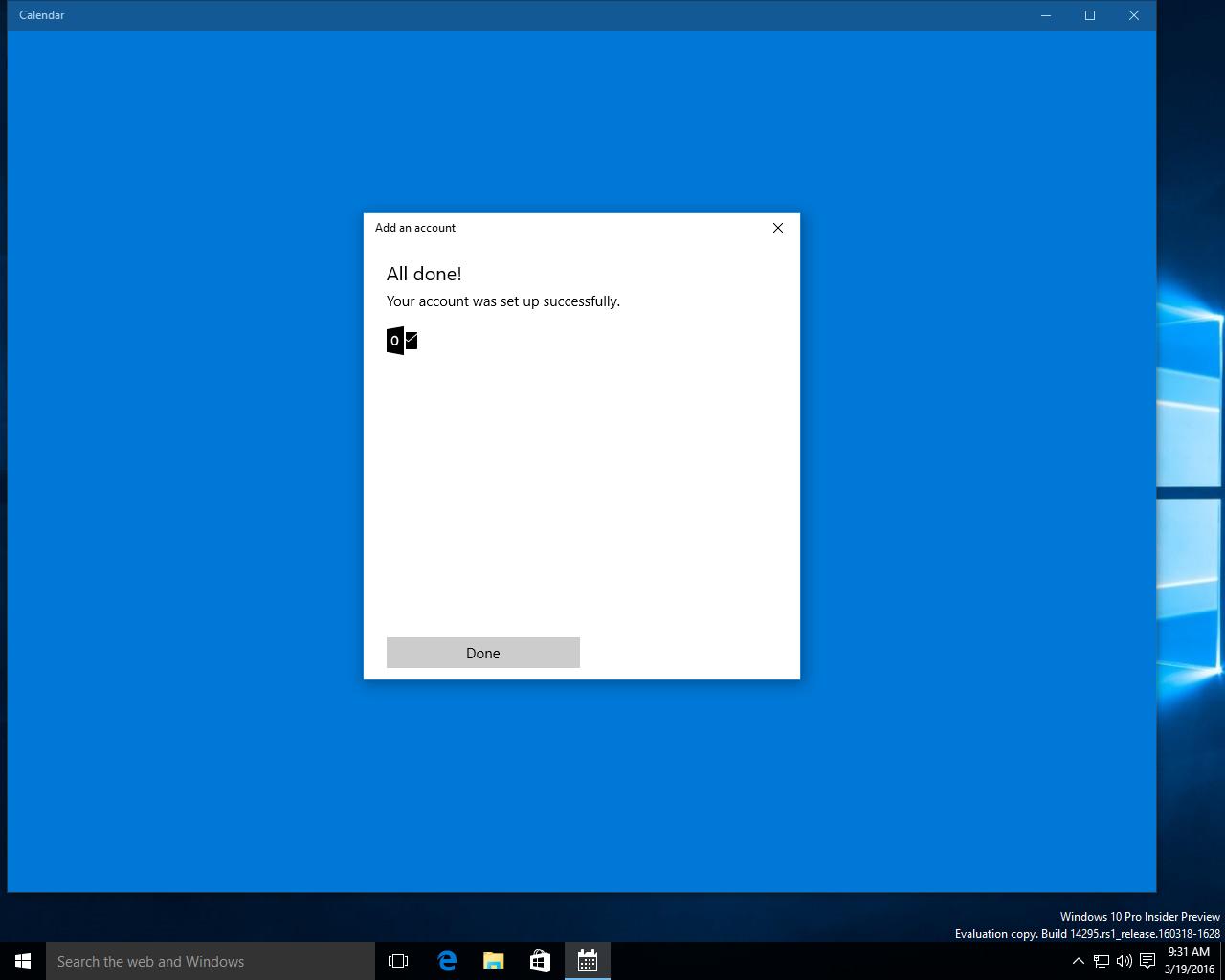Screen dimensions: 1225x980
Task: Launch Microsoft Edge from the taskbar
Action: pyautogui.click(x=446, y=961)
